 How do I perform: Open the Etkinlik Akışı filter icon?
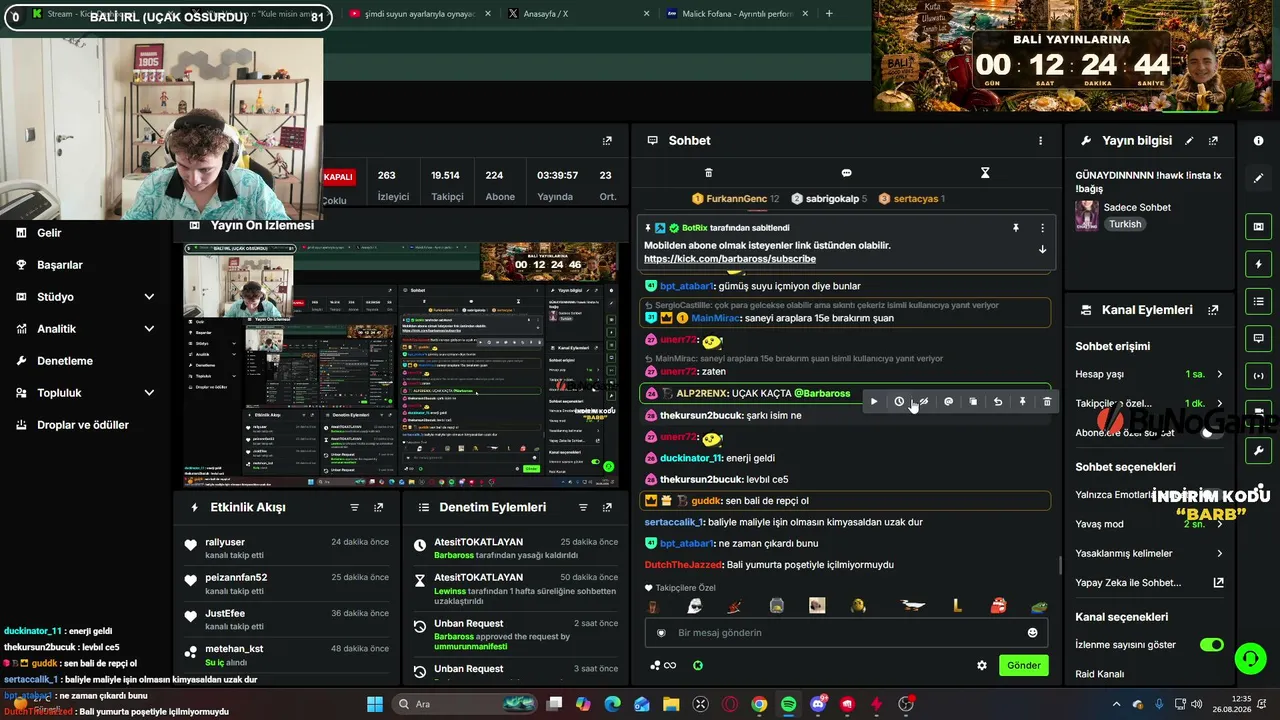pyautogui.click(x=354, y=508)
